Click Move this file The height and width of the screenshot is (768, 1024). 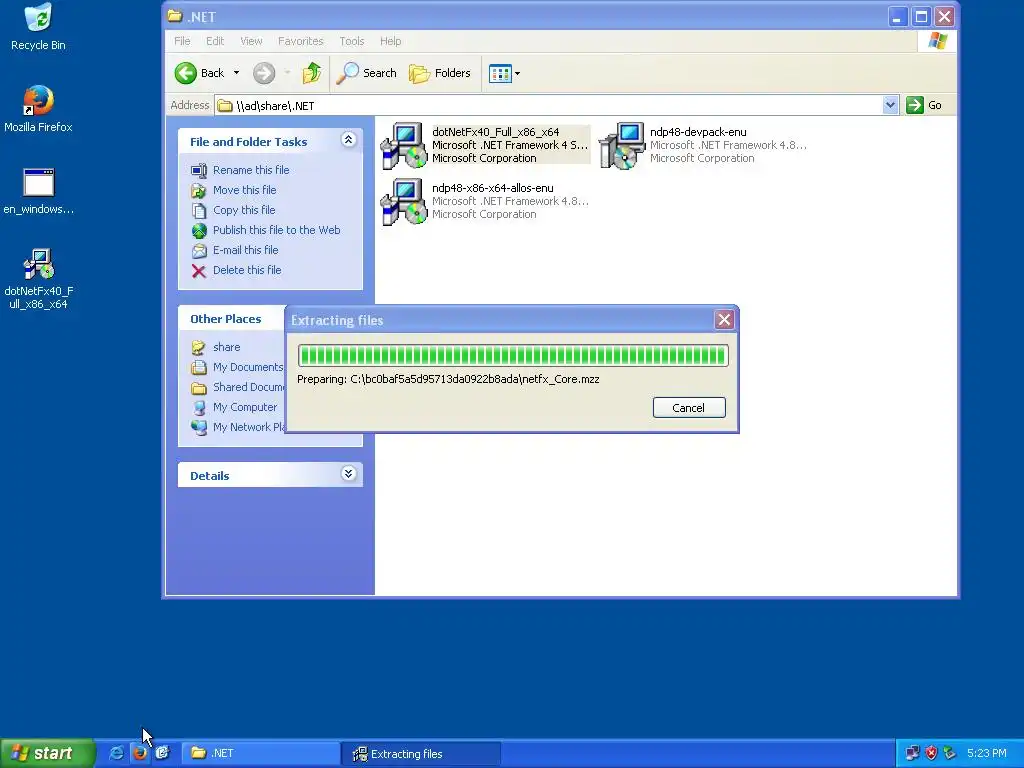click(244, 190)
